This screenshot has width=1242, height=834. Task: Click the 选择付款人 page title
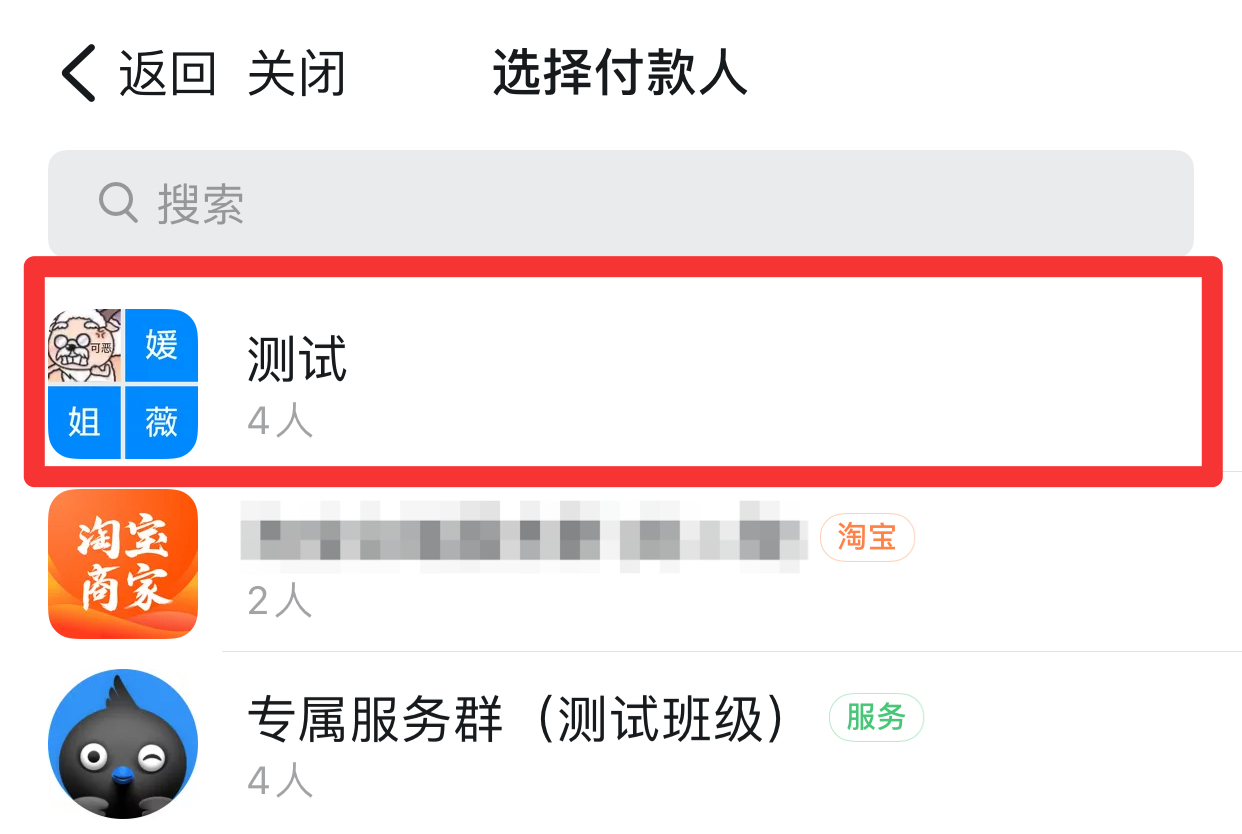pos(620,74)
